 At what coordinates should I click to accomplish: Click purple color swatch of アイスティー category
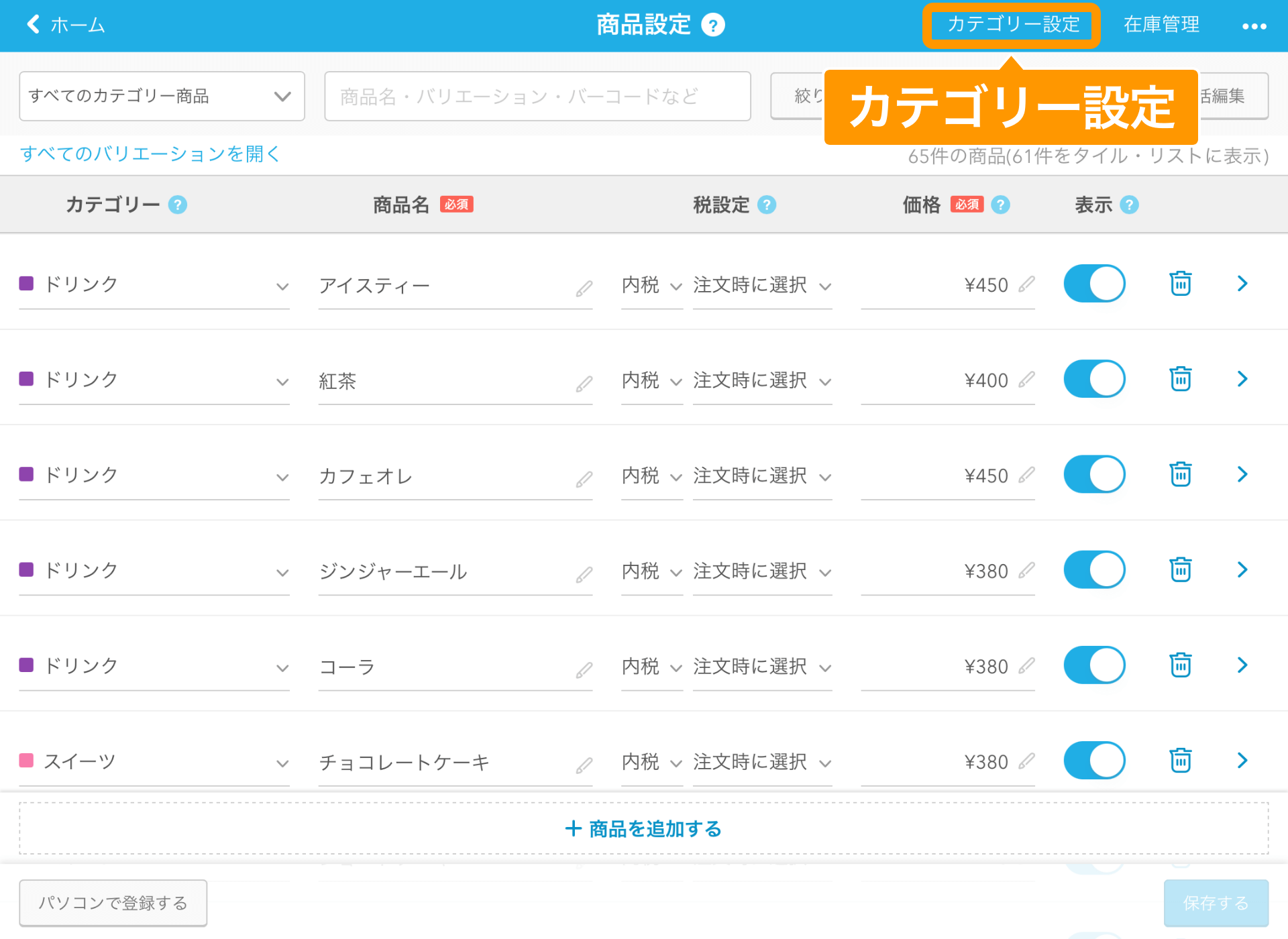(27, 283)
